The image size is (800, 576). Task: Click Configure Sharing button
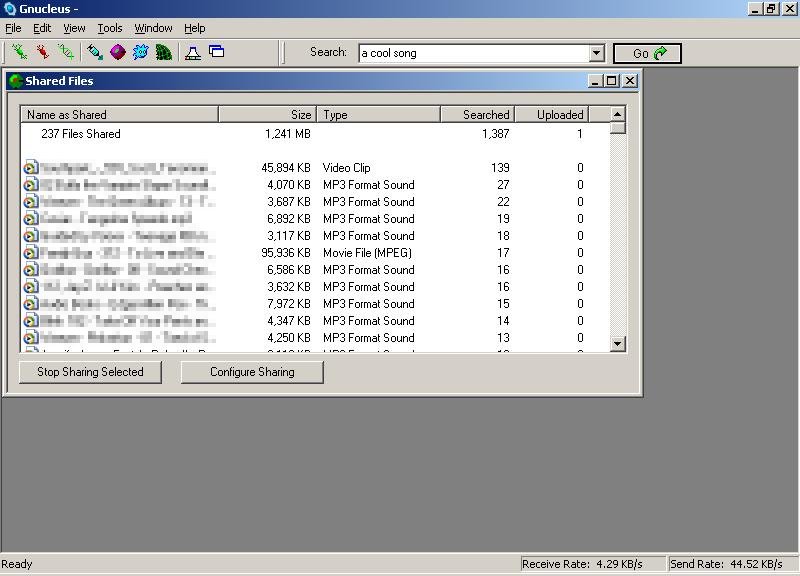(252, 372)
